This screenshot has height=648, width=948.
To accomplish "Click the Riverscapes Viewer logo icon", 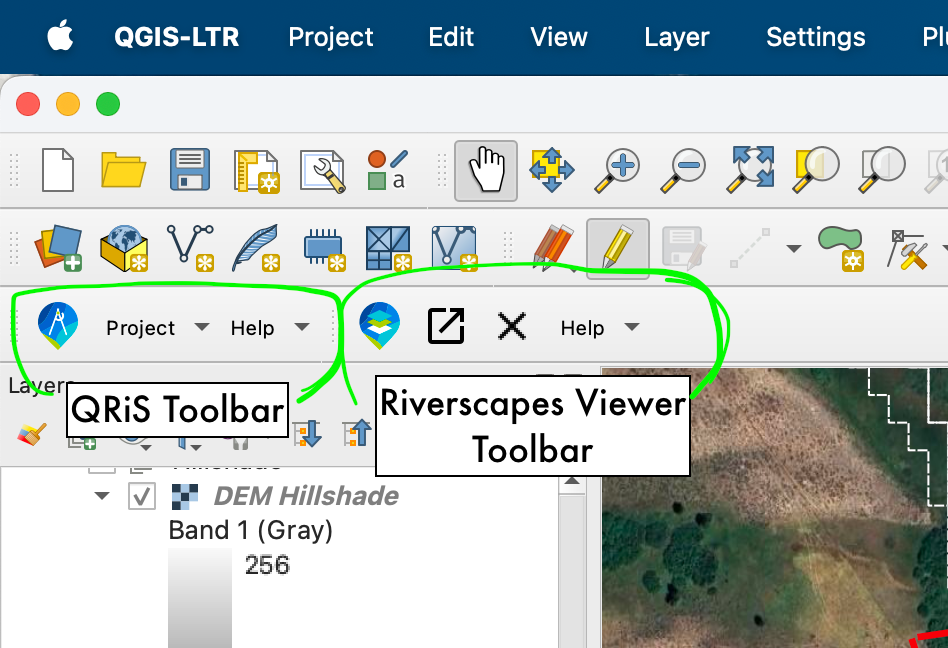I will pos(380,326).
